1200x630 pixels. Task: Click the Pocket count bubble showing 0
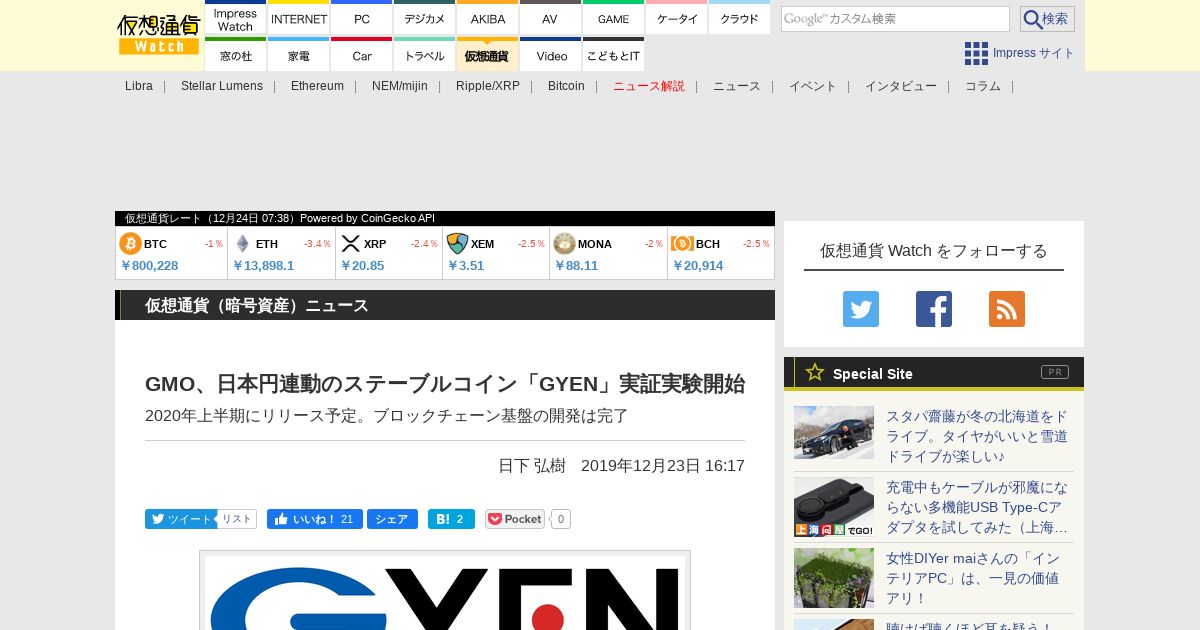click(561, 519)
